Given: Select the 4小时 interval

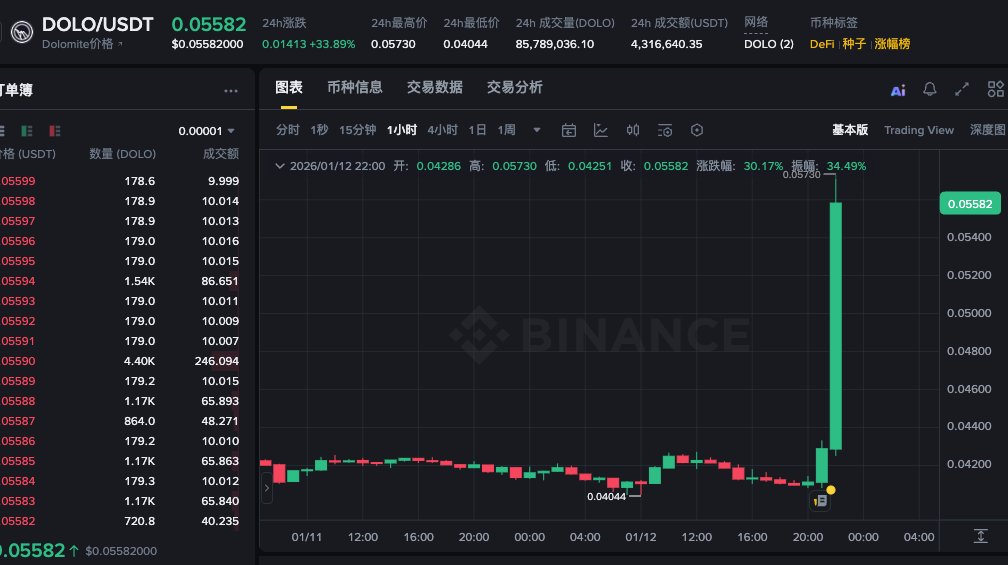Looking at the screenshot, I should click(442, 130).
